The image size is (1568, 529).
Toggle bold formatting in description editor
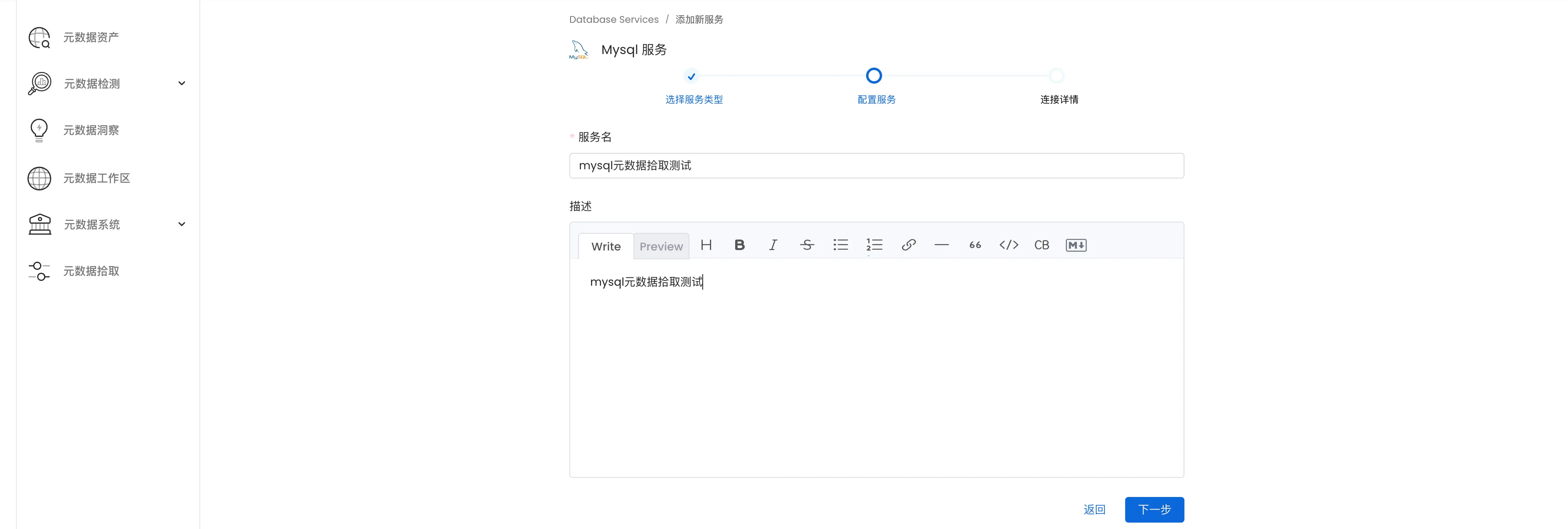[x=740, y=245]
